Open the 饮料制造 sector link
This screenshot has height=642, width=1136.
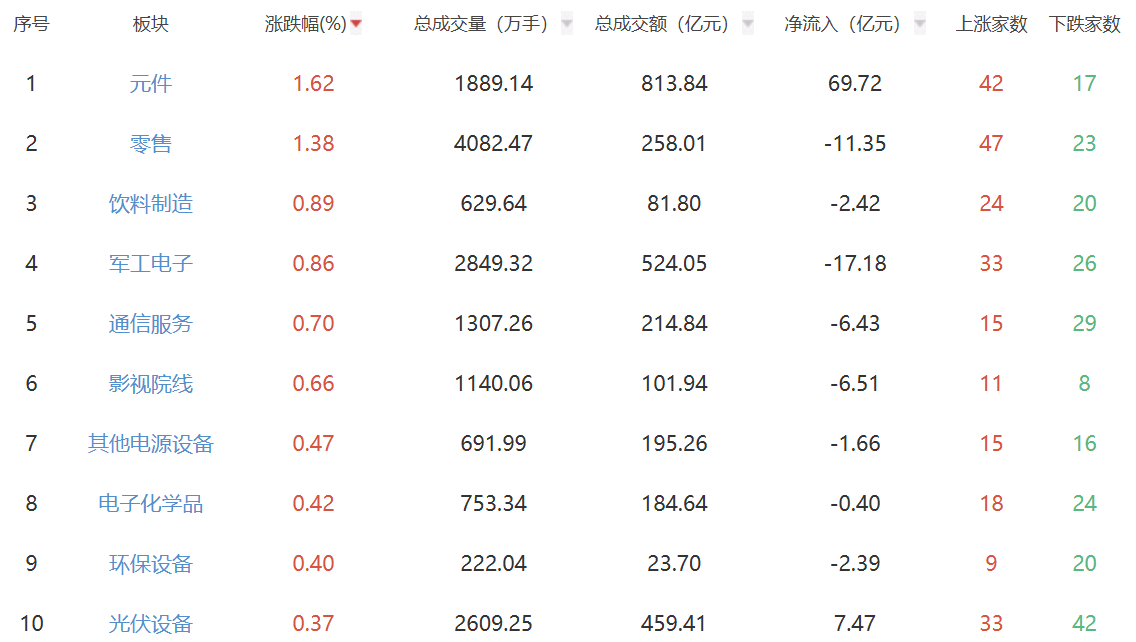tap(151, 204)
